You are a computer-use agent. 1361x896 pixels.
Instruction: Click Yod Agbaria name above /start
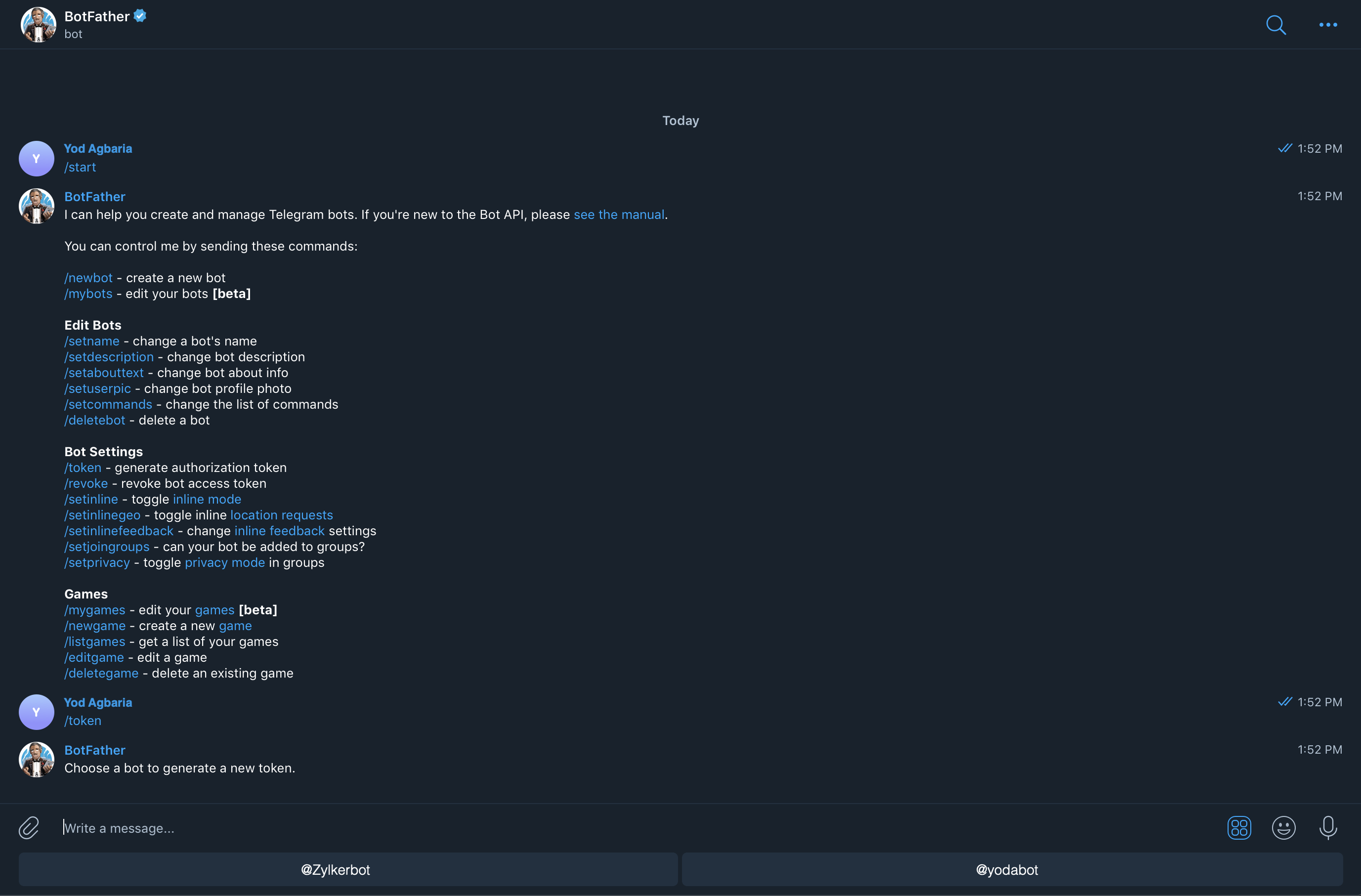click(98, 149)
